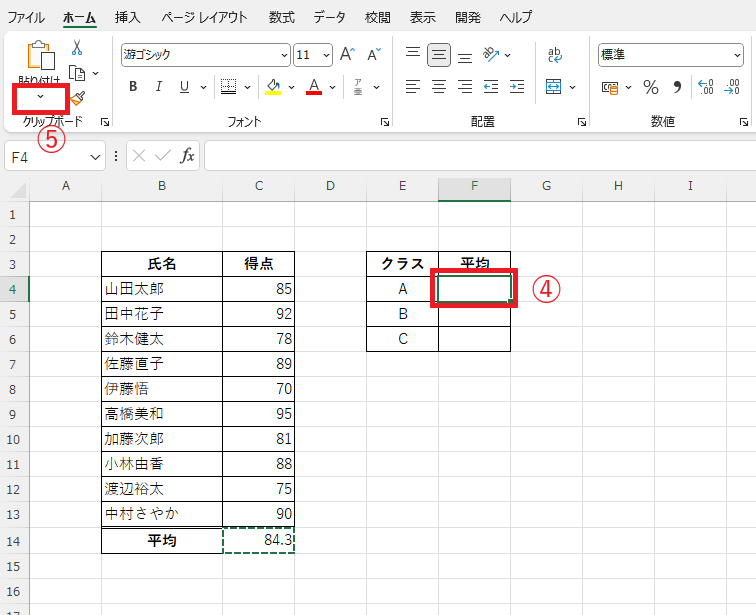This screenshot has height=615, width=756.
Task: Click the Copy icon
Action: (x=77, y=73)
